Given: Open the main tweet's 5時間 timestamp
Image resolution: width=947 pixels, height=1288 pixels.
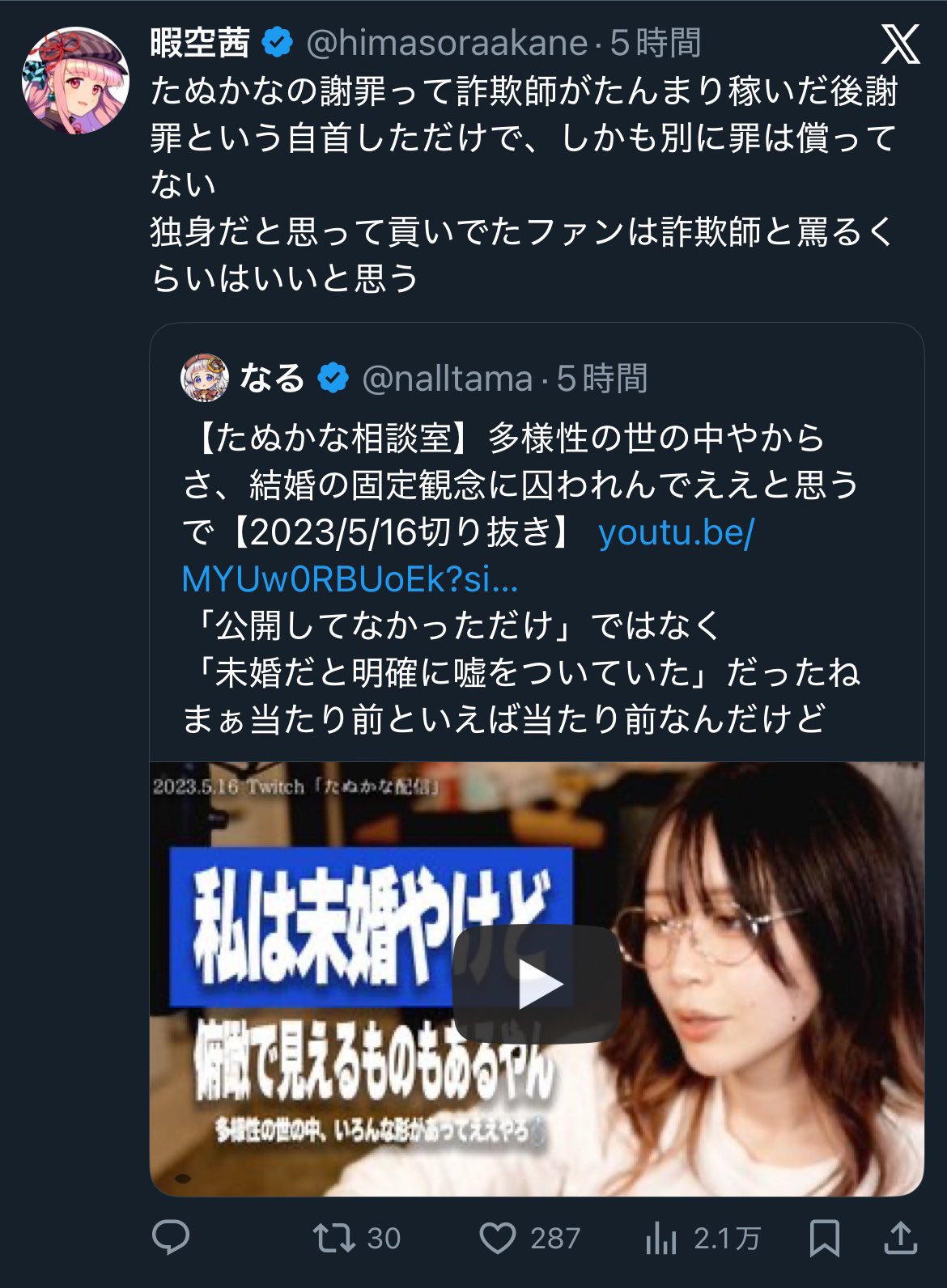Looking at the screenshot, I should (x=656, y=43).
